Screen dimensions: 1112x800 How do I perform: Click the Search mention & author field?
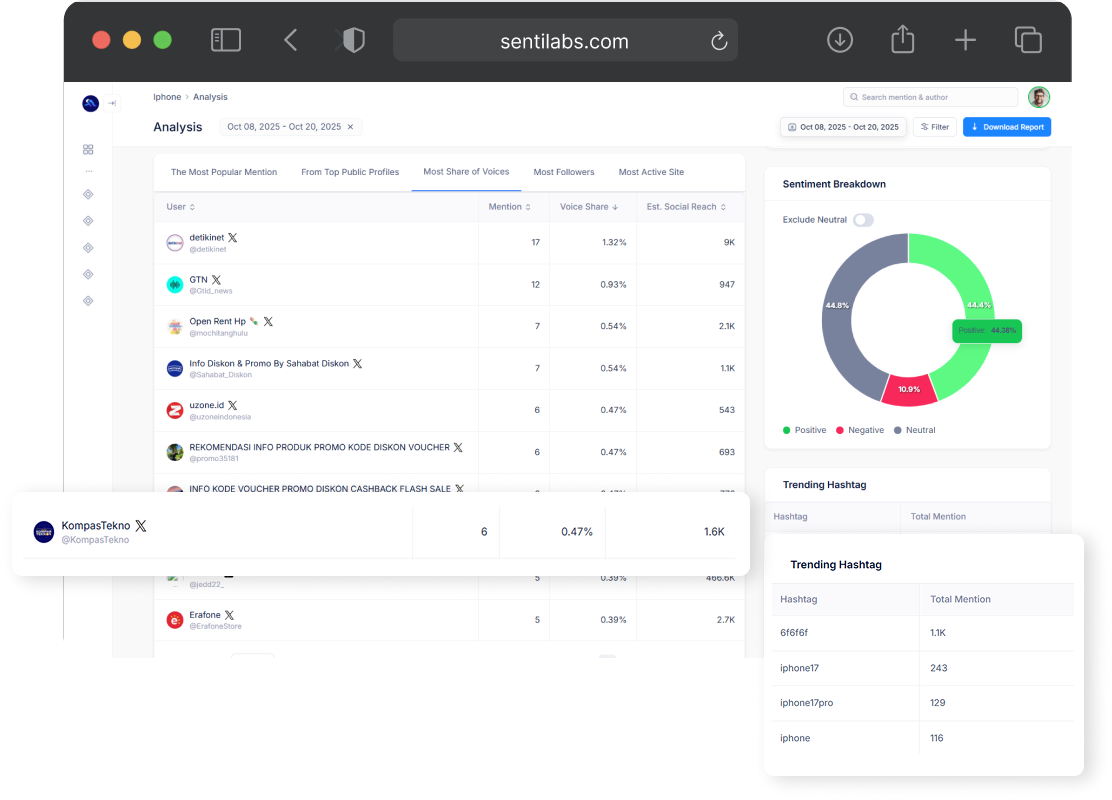930,97
